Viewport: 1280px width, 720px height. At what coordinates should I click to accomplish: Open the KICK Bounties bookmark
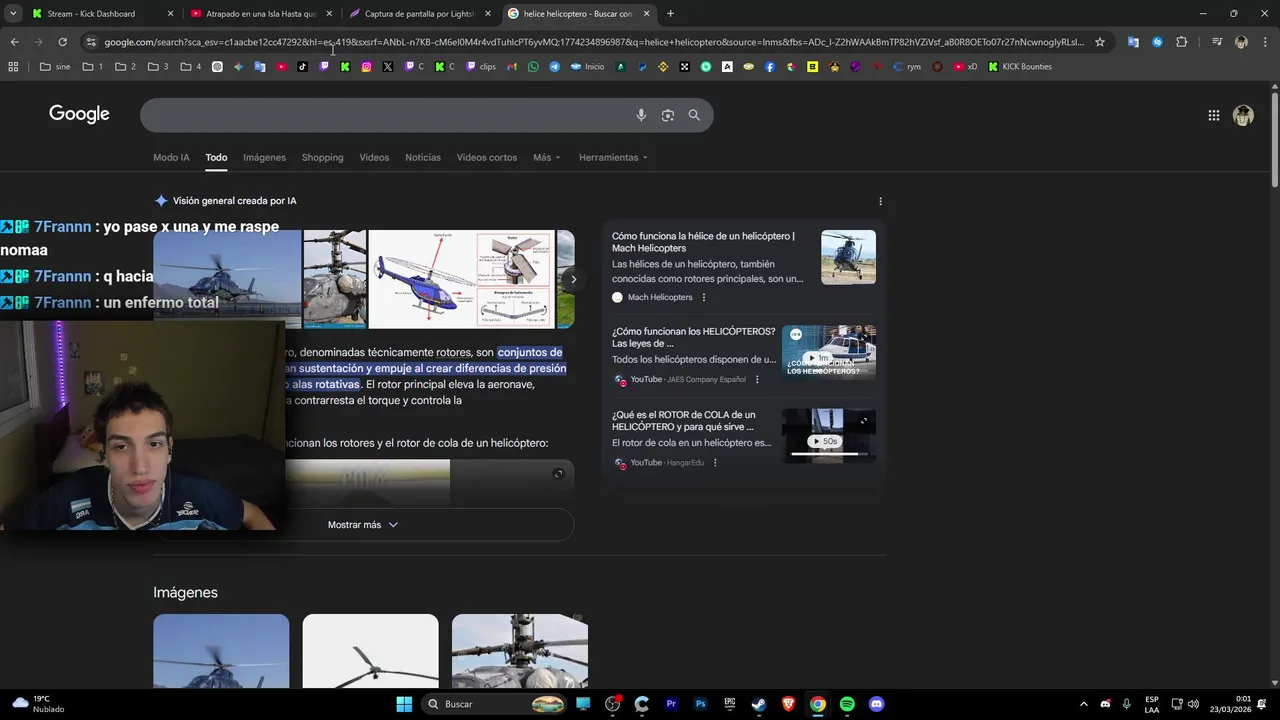pos(1020,67)
